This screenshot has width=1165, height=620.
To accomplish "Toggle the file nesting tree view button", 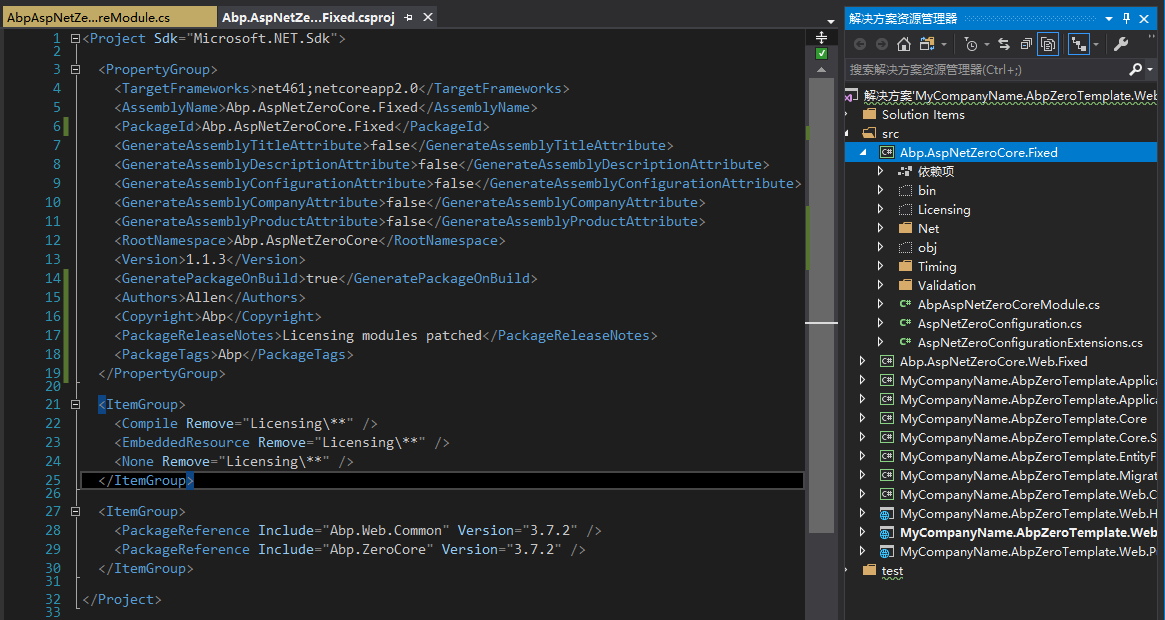I will tap(1078, 45).
